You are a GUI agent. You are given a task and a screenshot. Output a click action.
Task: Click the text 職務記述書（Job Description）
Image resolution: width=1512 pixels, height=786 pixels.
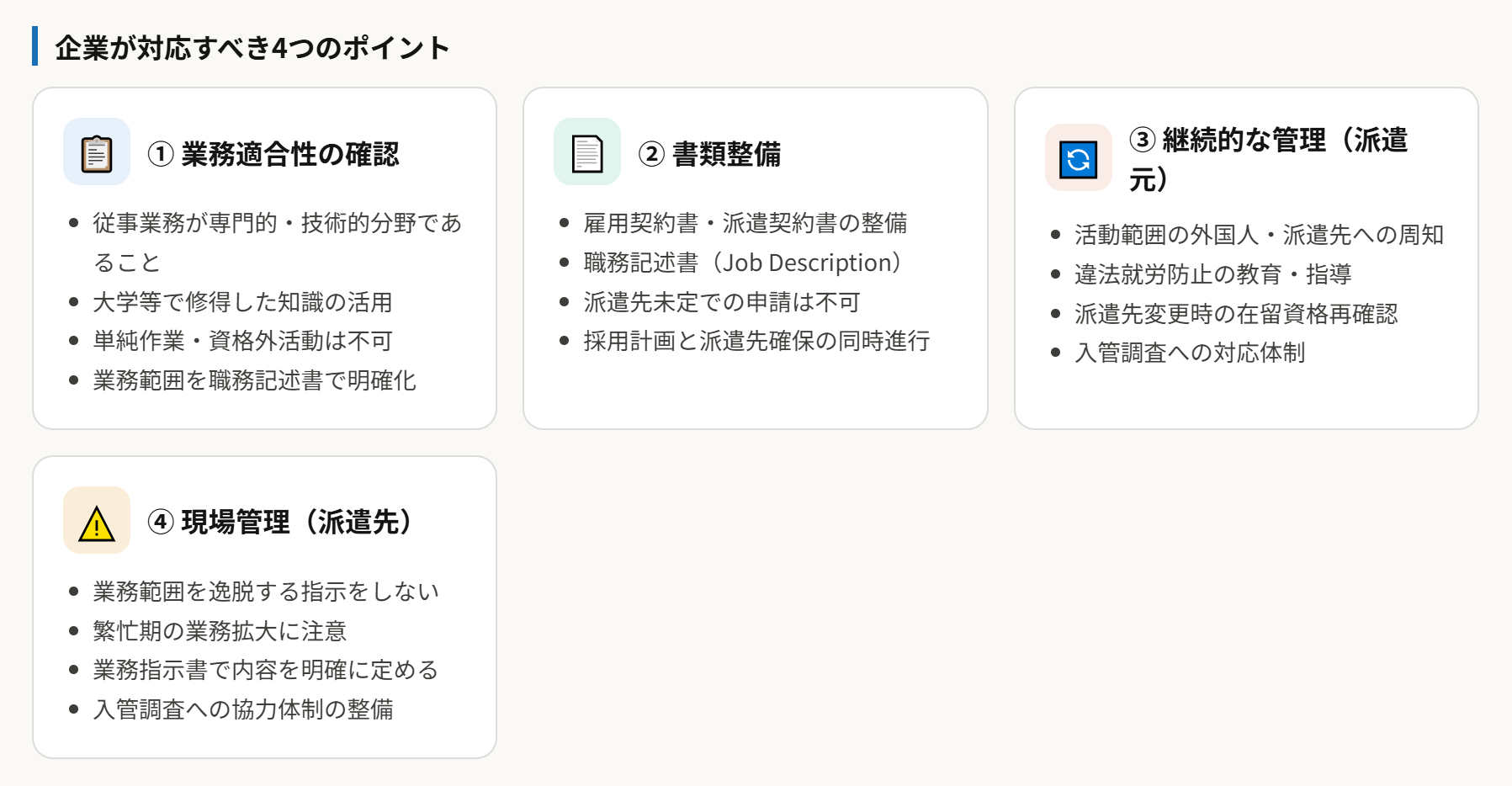pos(741,263)
